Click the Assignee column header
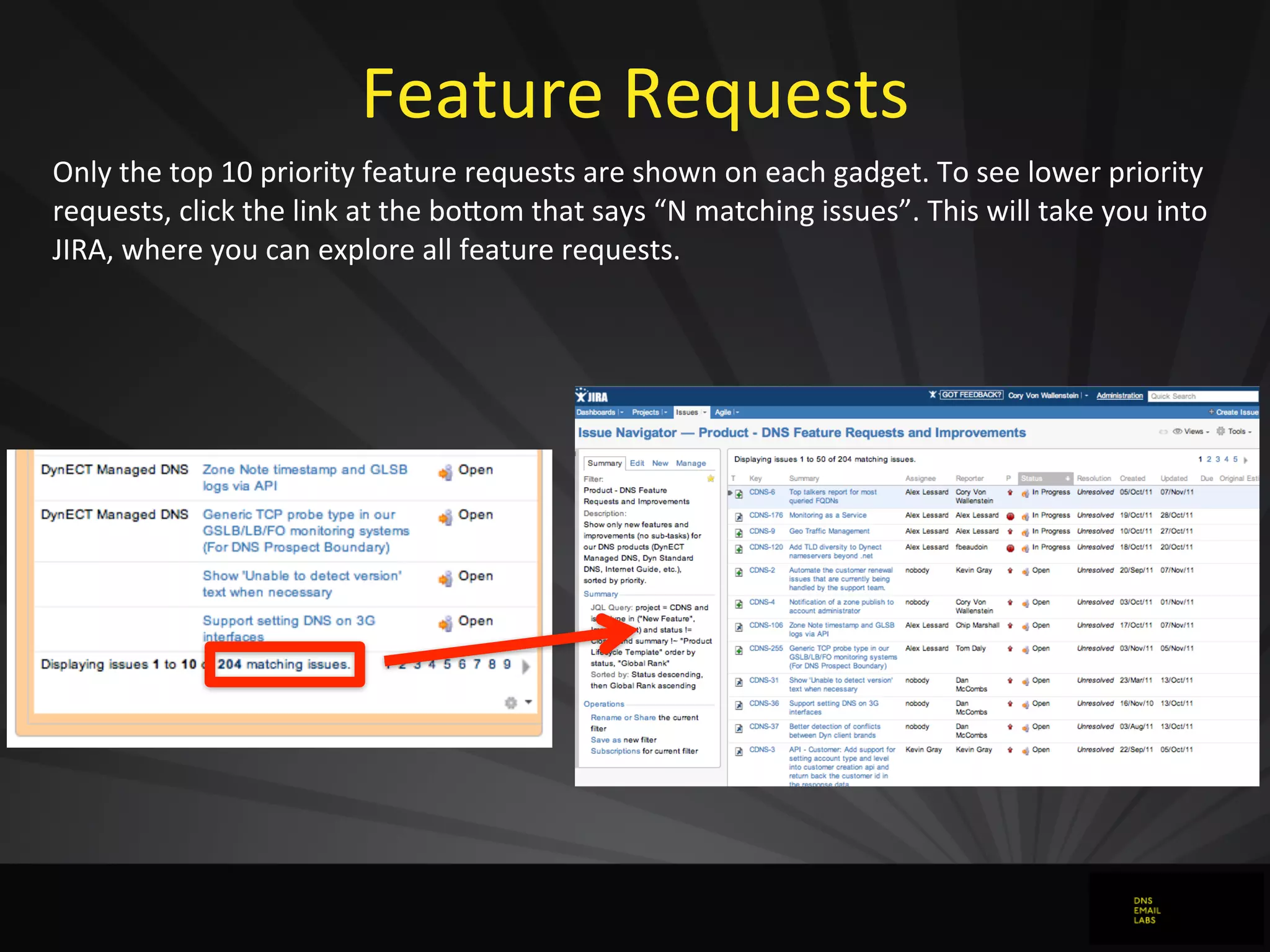This screenshot has width=1270, height=952. (920, 478)
